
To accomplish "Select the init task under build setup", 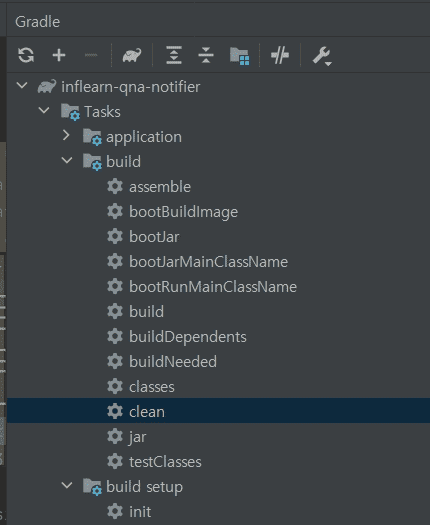I will [140, 512].
